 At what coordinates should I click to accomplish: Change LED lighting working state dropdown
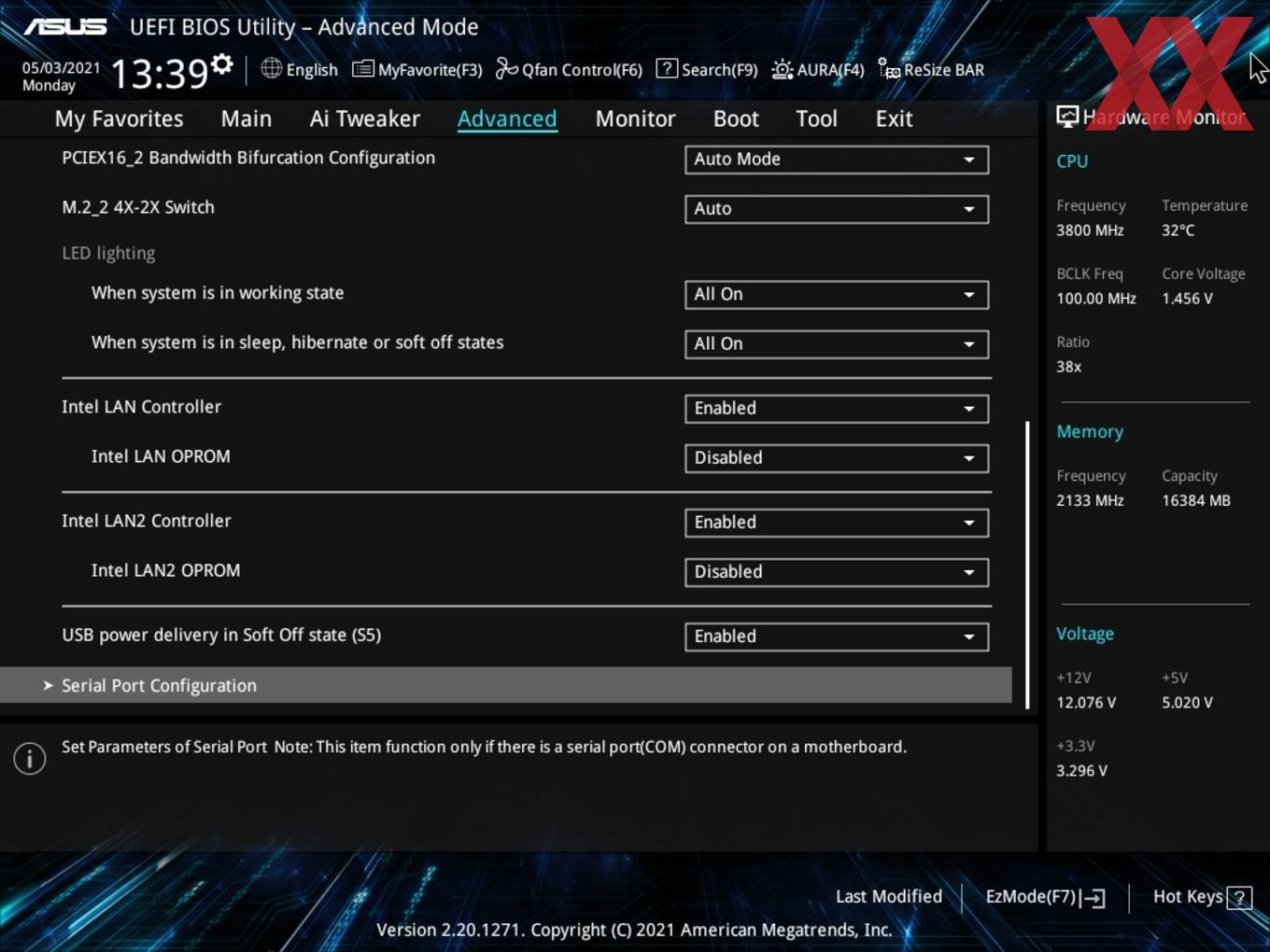click(x=837, y=294)
